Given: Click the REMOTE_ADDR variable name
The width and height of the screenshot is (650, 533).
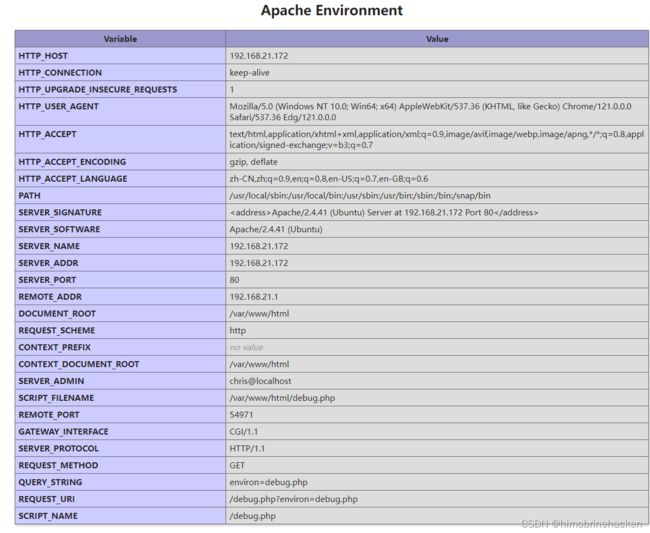Looking at the screenshot, I should click(50, 297).
